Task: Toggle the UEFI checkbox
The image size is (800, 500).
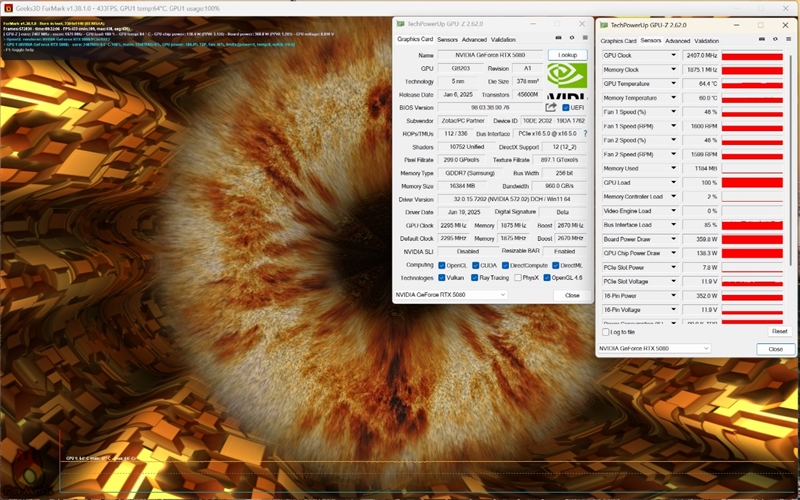Action: (566, 107)
